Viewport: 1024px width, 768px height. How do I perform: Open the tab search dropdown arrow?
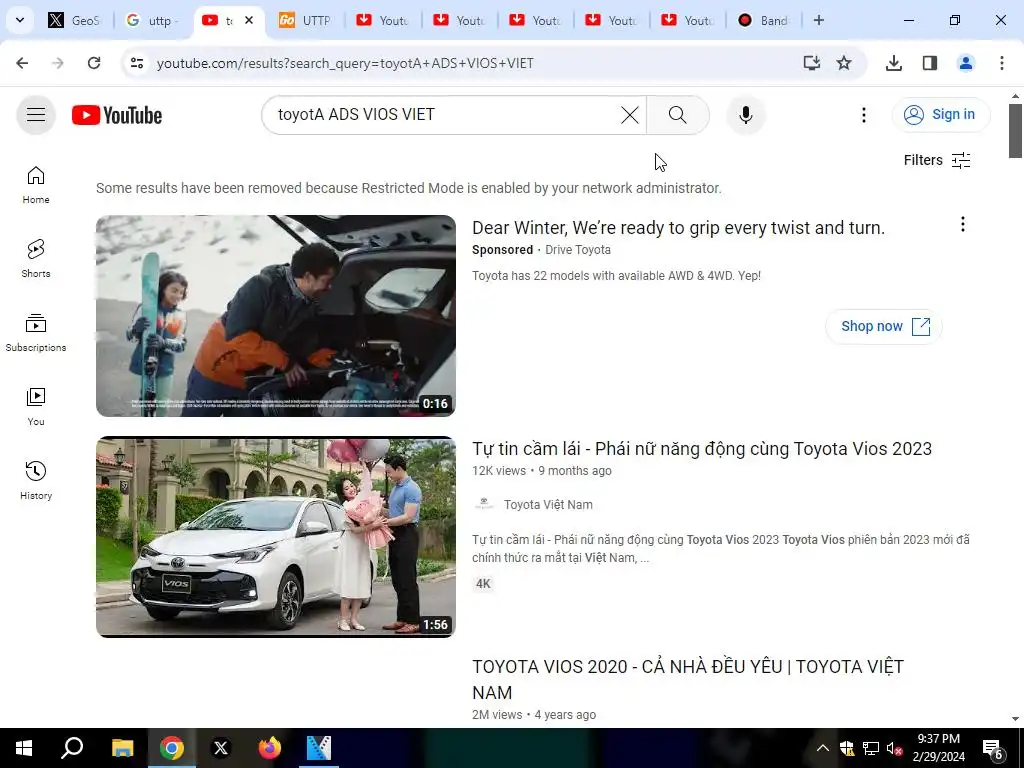click(x=20, y=20)
